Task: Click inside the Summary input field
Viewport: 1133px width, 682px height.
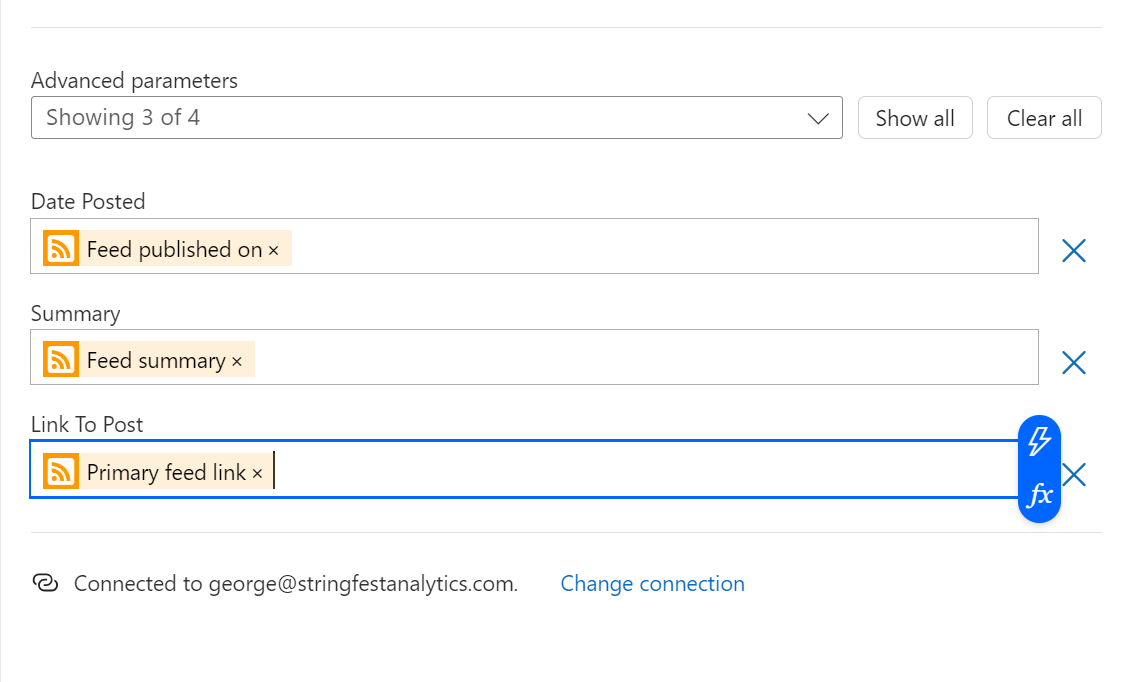Action: coord(640,358)
